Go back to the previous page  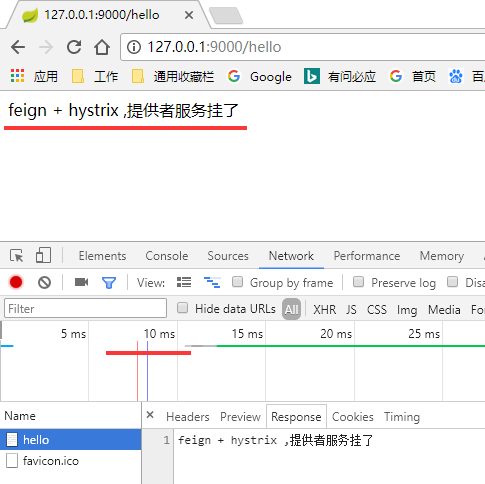(18, 47)
